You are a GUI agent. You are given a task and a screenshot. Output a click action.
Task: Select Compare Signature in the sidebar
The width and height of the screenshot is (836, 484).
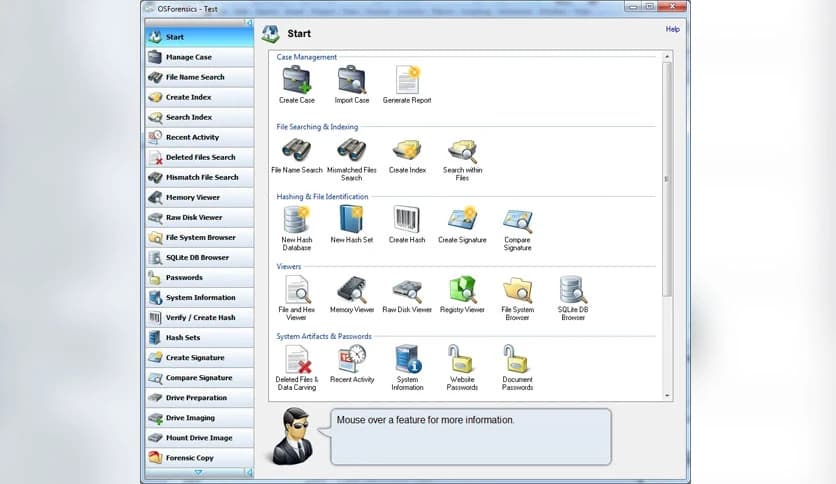point(199,377)
